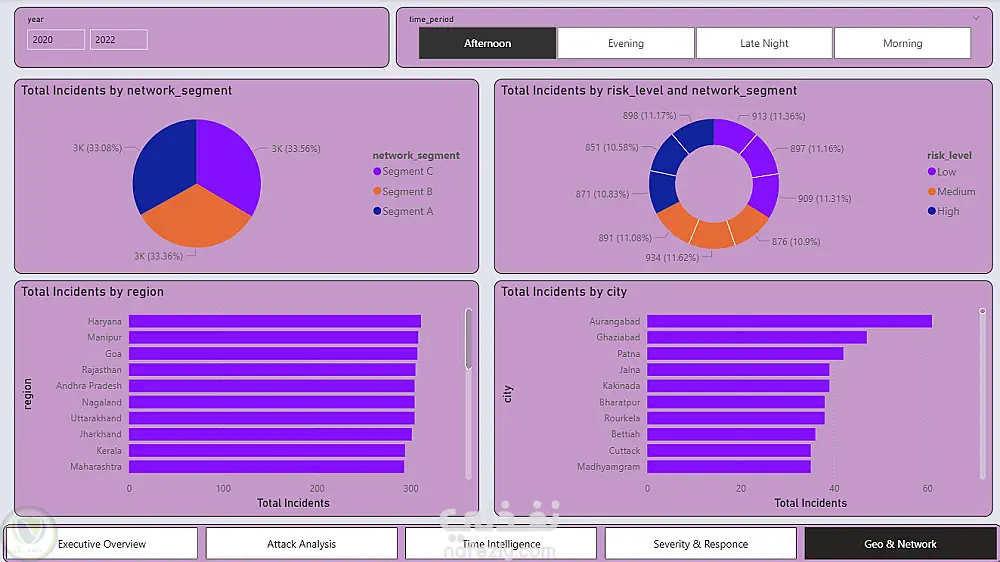This screenshot has height=562, width=1000.
Task: Switch to the Morning time period
Action: (x=902, y=43)
